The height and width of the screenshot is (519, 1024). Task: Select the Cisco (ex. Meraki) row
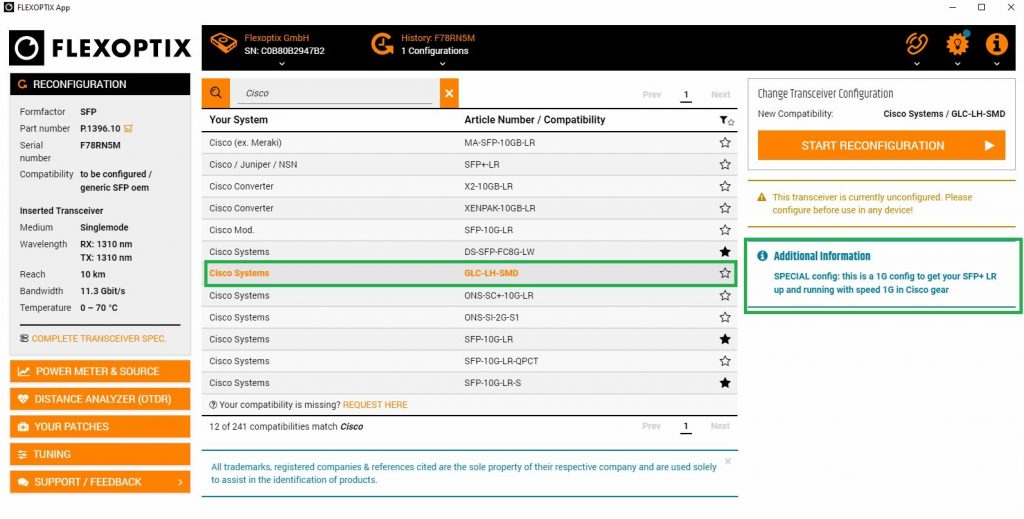(469, 142)
